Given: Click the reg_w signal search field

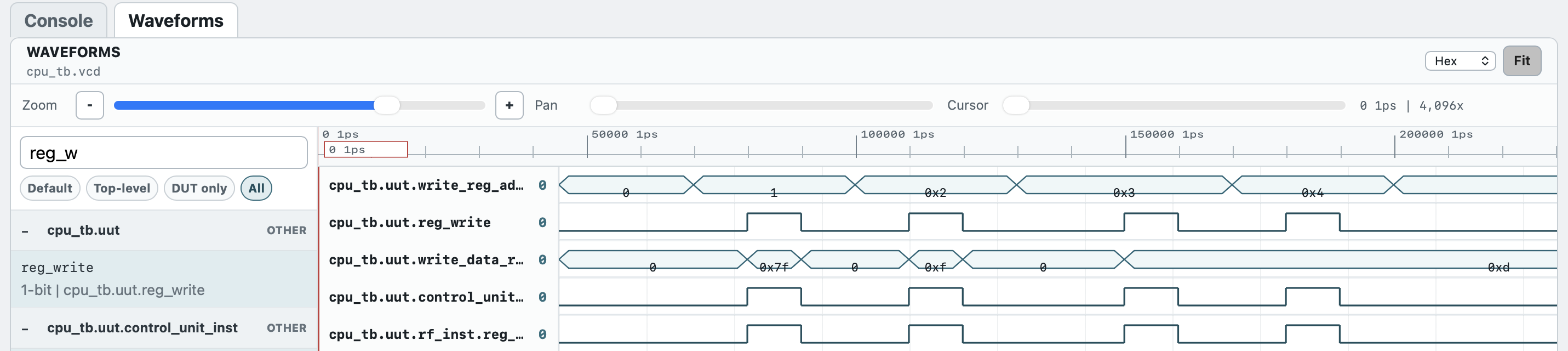Looking at the screenshot, I should [x=164, y=153].
